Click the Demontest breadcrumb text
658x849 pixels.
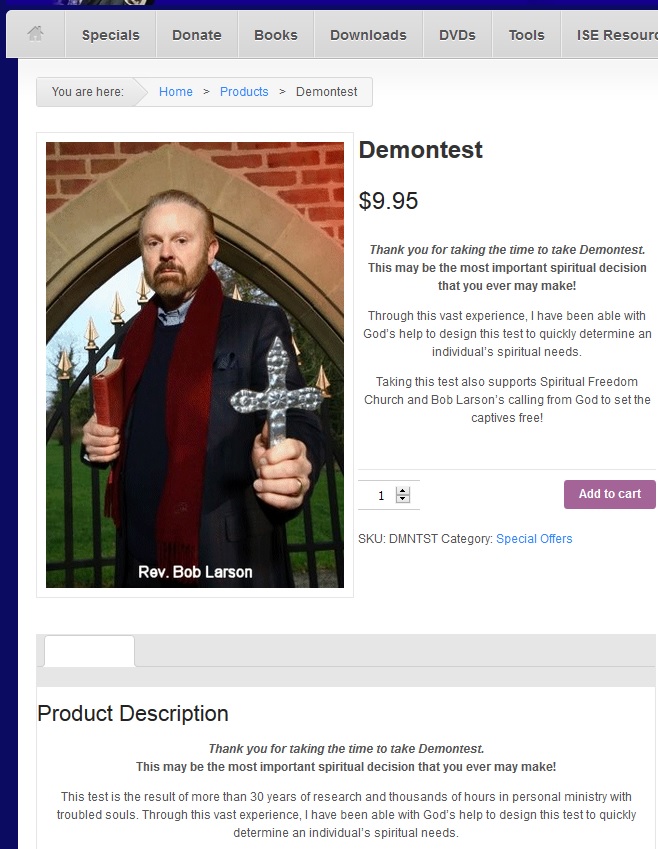pos(327,92)
